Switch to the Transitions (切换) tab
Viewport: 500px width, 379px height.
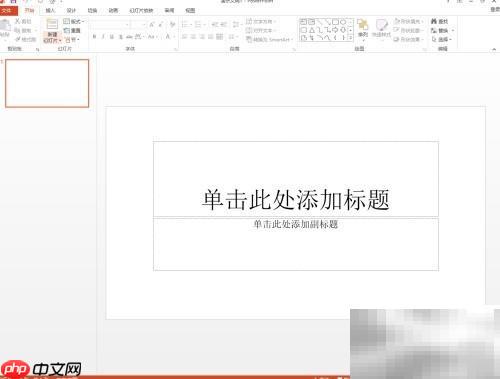[x=92, y=10]
